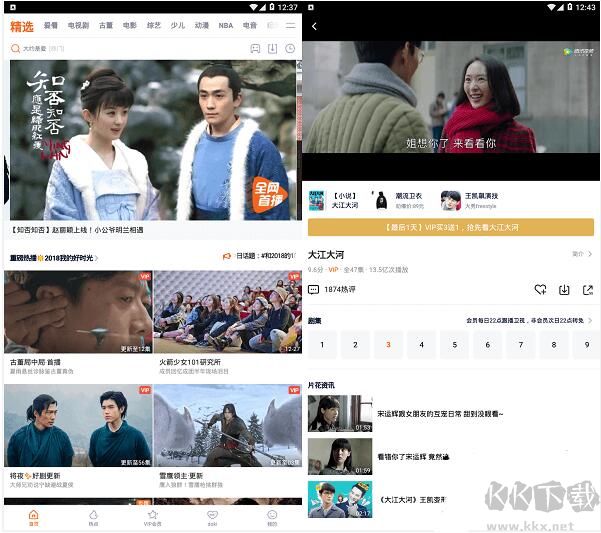
Task: Open the 日话题 topic link
Action: click(265, 256)
